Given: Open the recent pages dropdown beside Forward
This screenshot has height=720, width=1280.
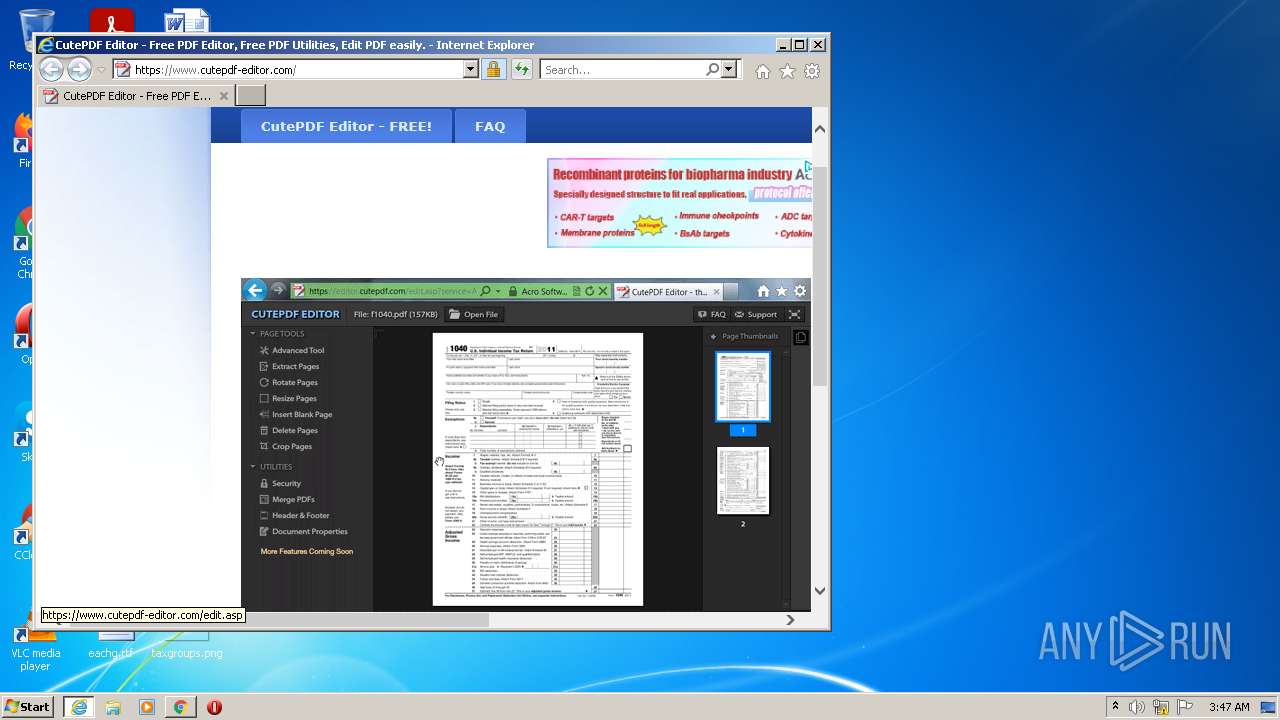Looking at the screenshot, I should [101, 70].
